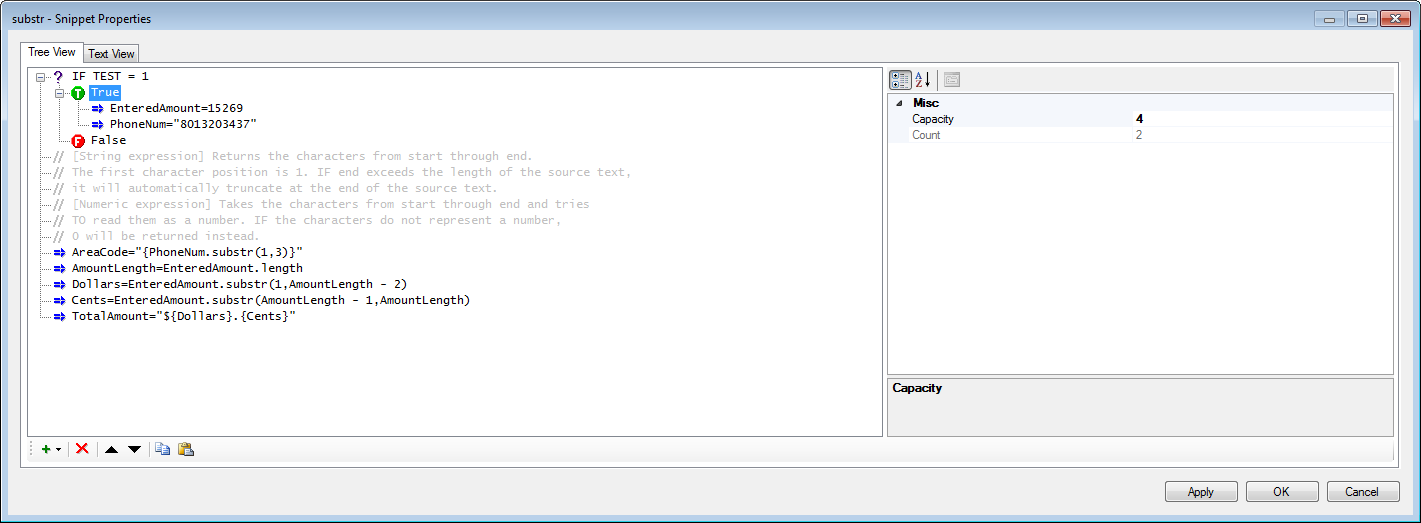The image size is (1421, 523).
Task: Open Property Pages icon in grid toolbar
Action: [x=952, y=80]
